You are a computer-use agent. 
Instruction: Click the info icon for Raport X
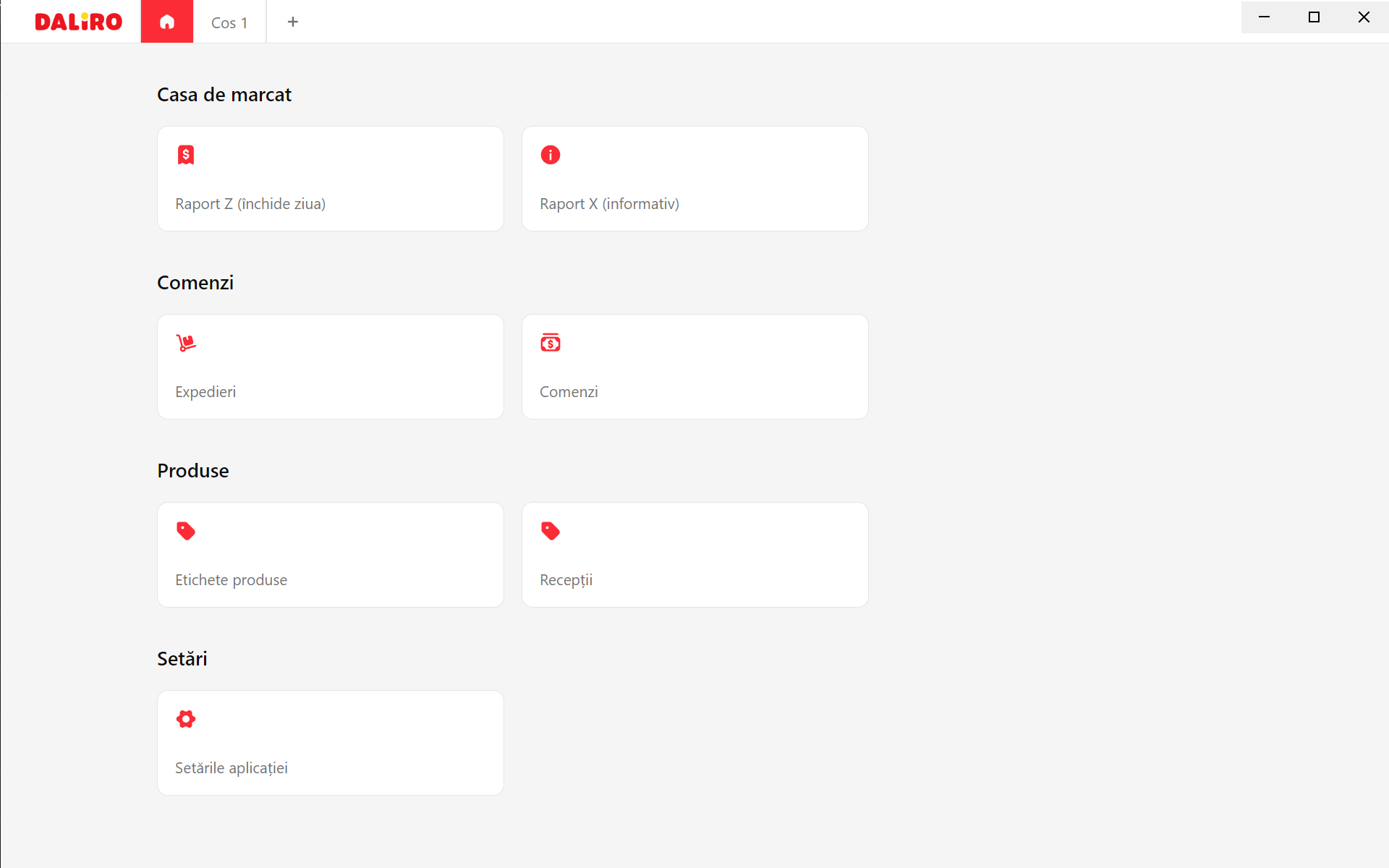click(x=551, y=155)
